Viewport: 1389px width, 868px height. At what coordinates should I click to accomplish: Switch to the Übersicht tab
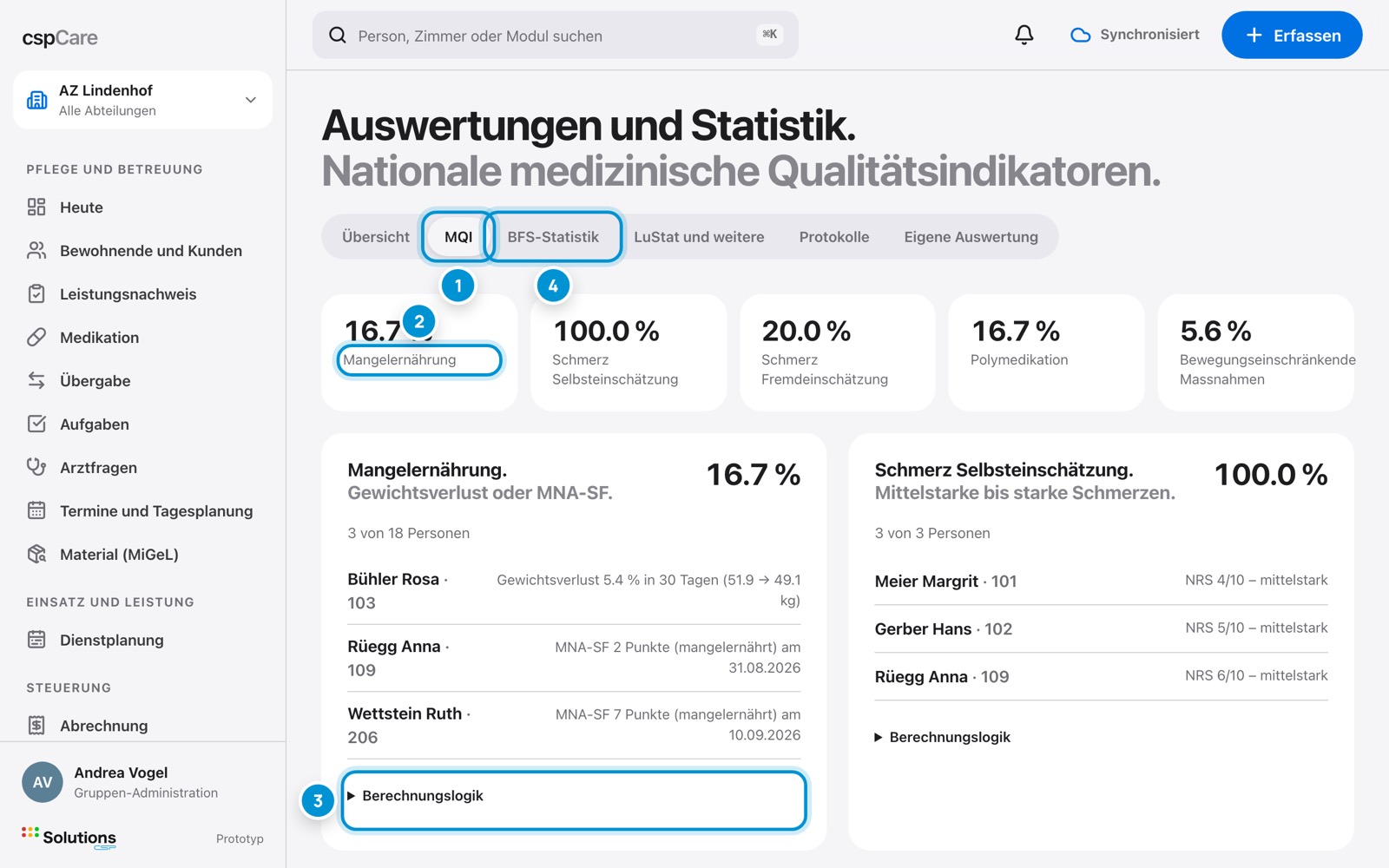pyautogui.click(x=376, y=237)
